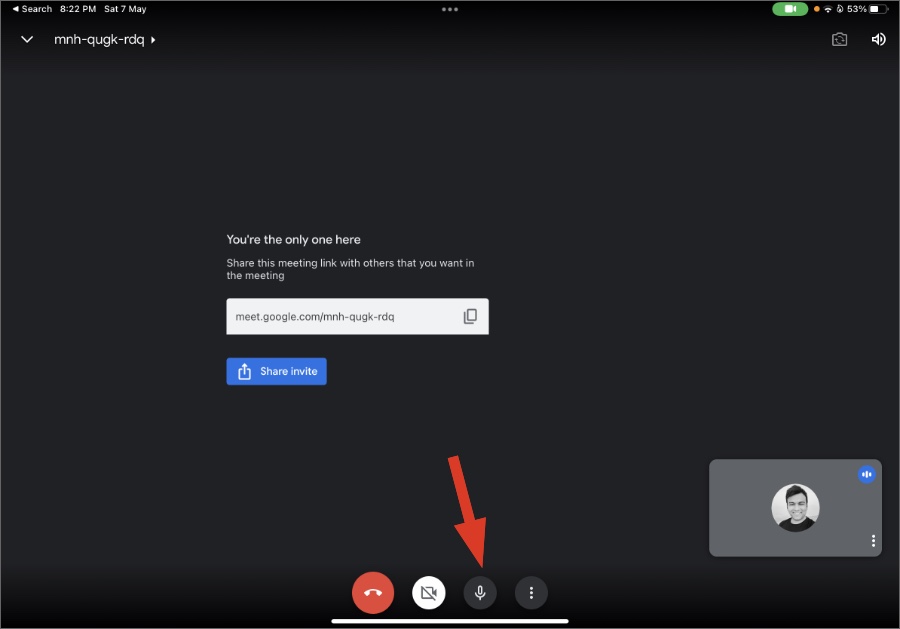Screen dimensions: 900x629
Task: Tap the time 8:22 PM in the status bar
Action: [x=78, y=9]
